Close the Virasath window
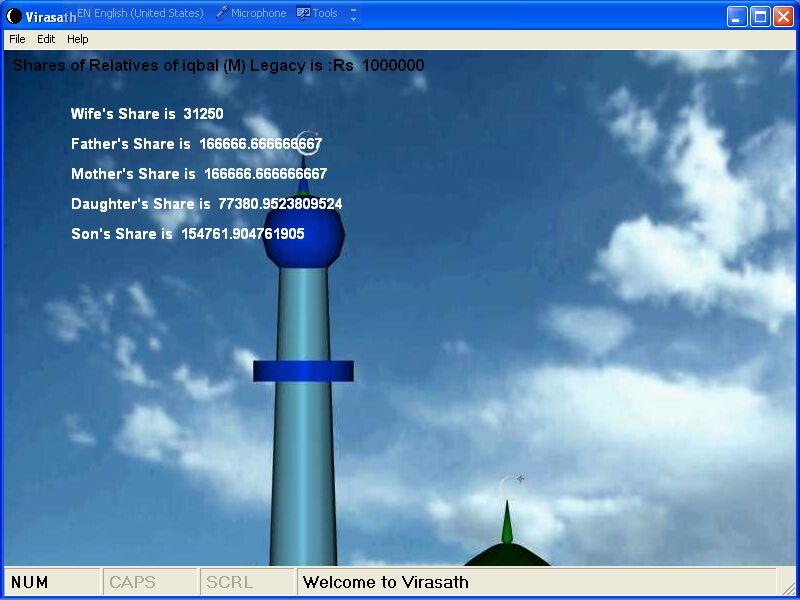Viewport: 800px width, 600px height. click(x=783, y=16)
